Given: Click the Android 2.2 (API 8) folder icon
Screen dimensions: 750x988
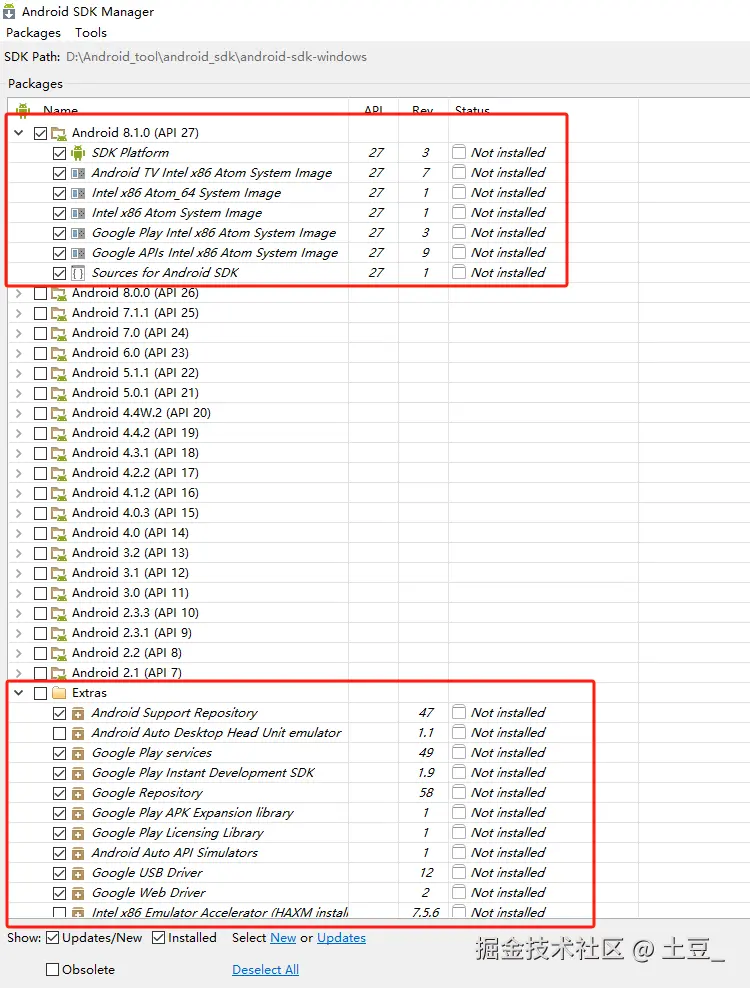Looking at the screenshot, I should coord(59,653).
